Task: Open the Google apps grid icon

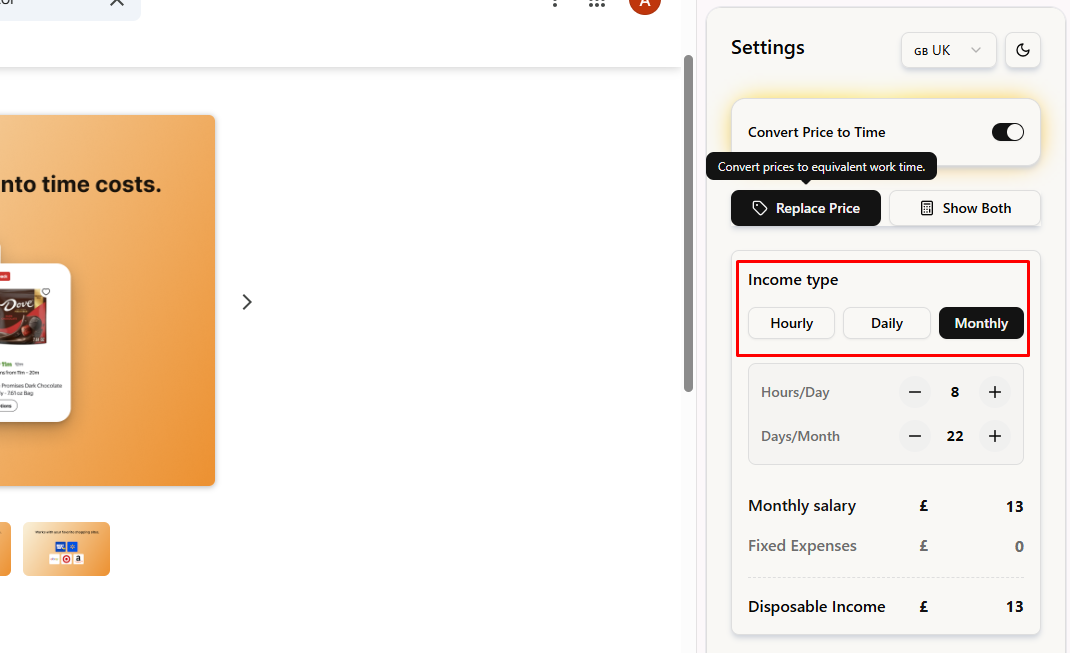Action: (x=597, y=3)
